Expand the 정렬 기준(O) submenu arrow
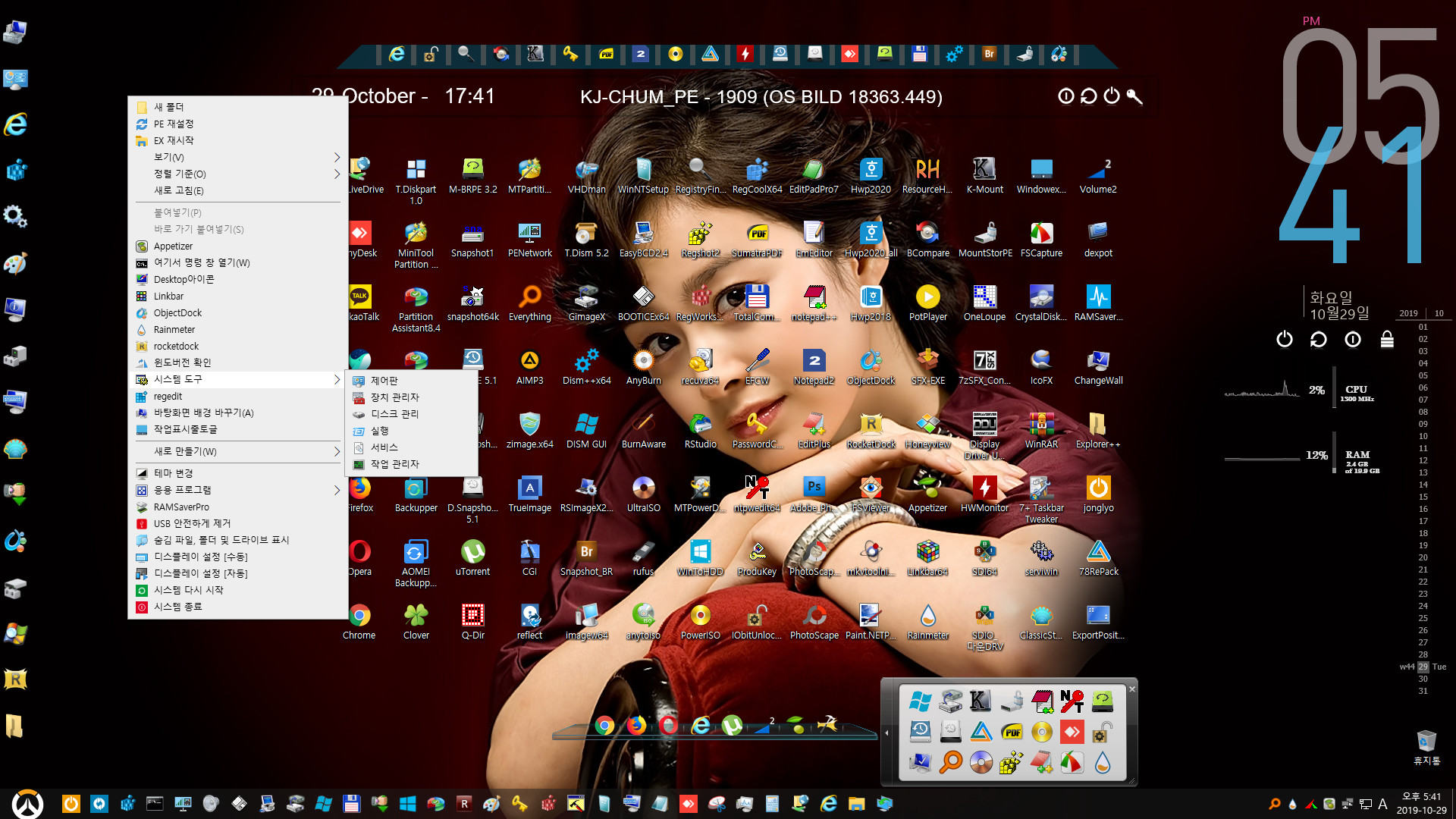Viewport: 1456px width, 819px height. pyautogui.click(x=337, y=174)
